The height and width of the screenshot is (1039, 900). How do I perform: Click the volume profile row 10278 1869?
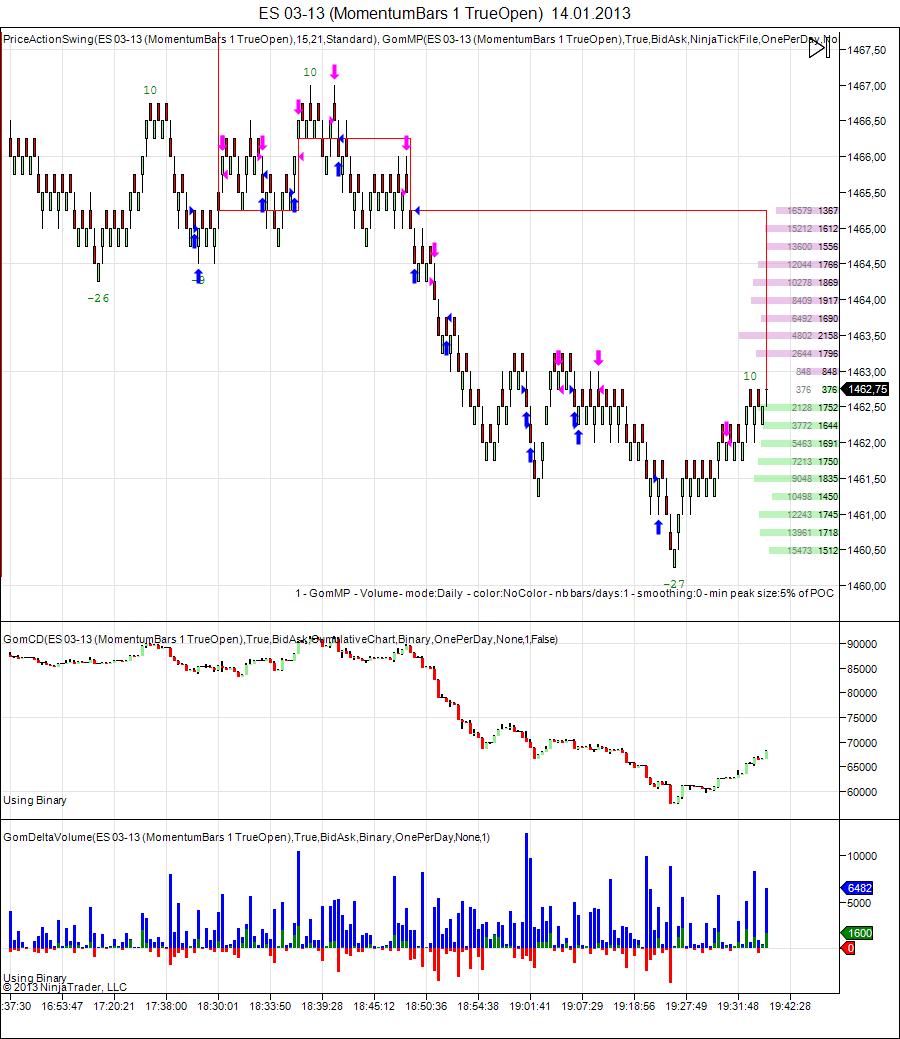point(795,282)
